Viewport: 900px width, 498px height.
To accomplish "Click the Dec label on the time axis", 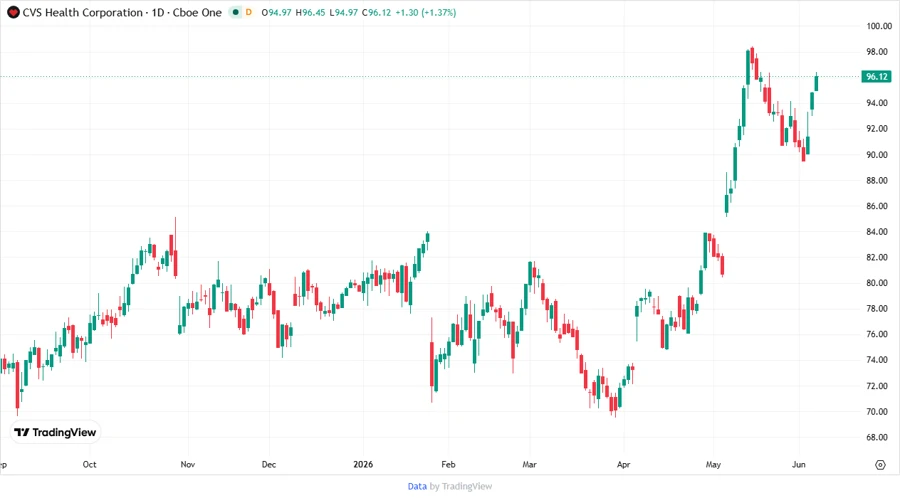I will (269, 464).
